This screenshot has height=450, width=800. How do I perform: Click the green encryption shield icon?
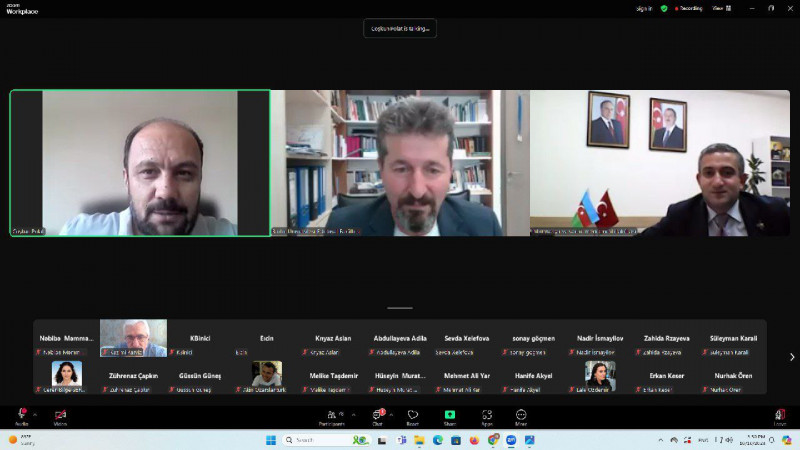pos(664,8)
